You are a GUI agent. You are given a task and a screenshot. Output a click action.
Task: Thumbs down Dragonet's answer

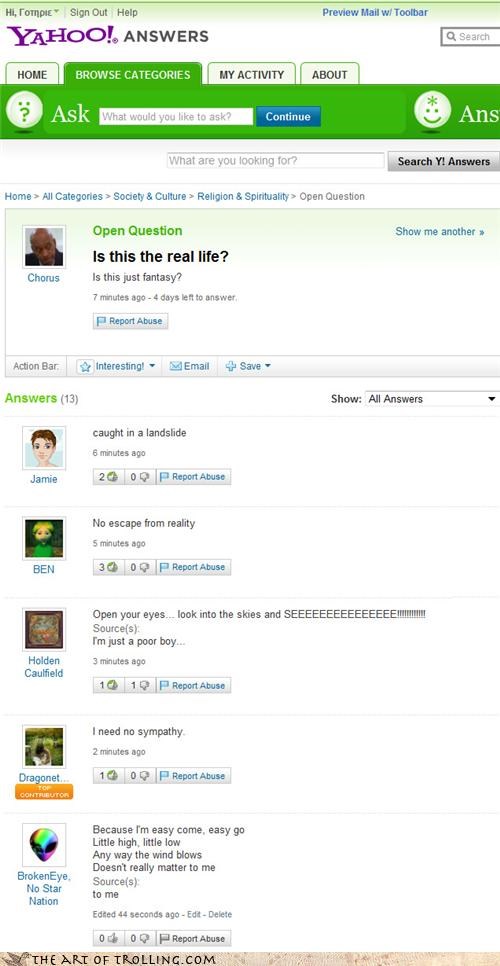pos(140,776)
